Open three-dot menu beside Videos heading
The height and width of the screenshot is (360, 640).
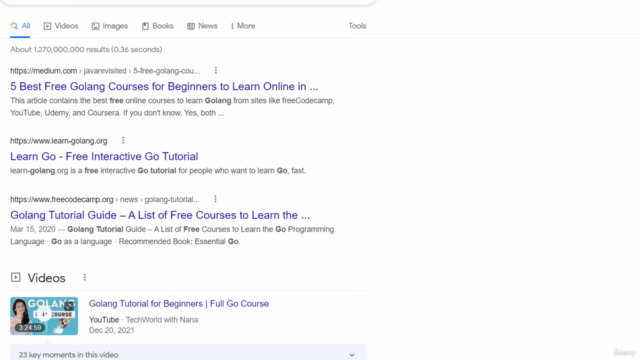[85, 278]
